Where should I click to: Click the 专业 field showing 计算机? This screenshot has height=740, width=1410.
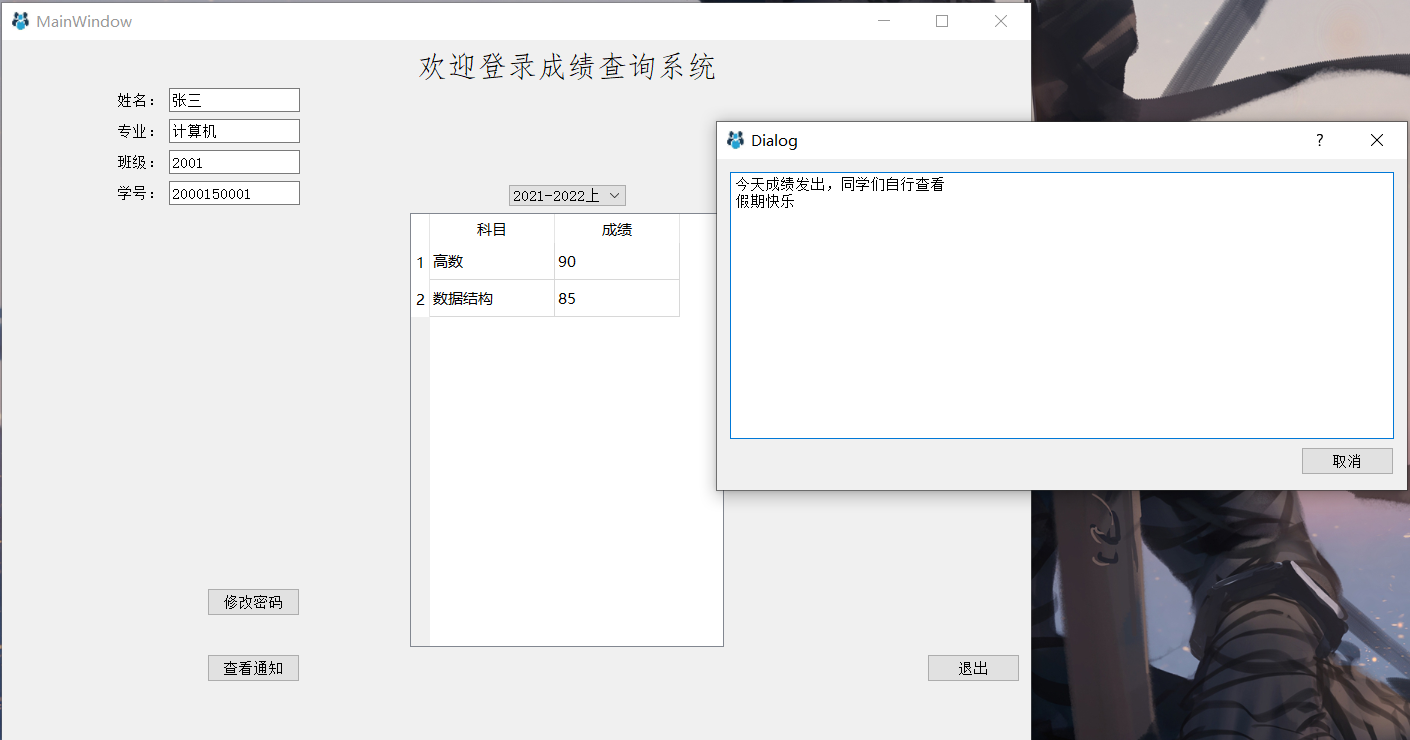[233, 130]
